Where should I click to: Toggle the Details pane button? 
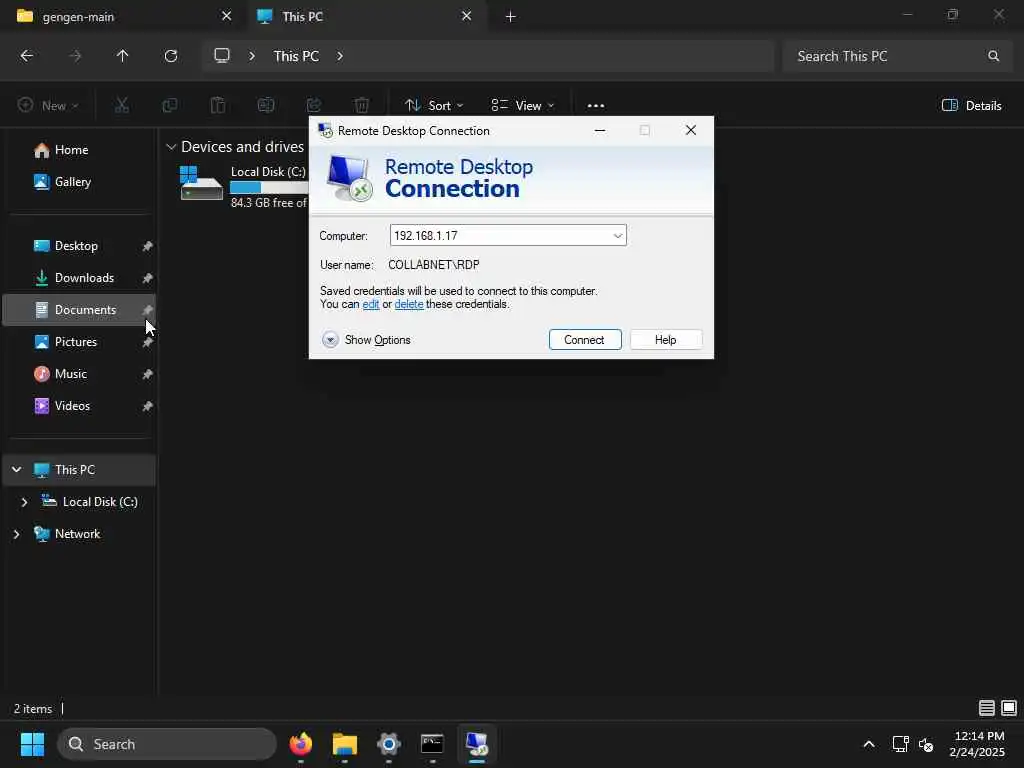[972, 105]
